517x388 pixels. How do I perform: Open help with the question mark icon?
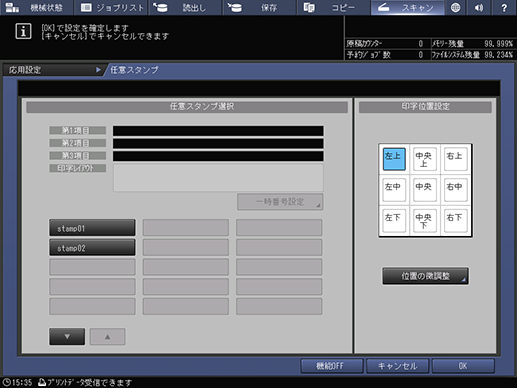click(x=504, y=7)
